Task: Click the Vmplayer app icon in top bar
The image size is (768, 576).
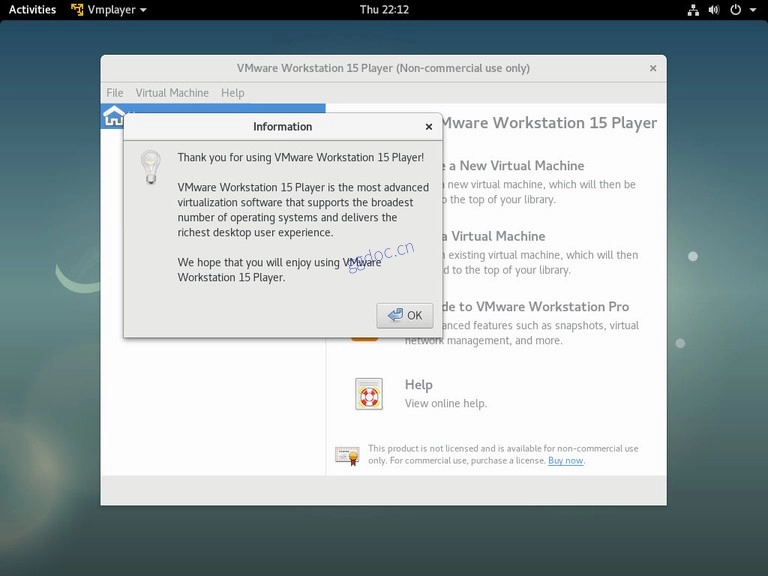Action: [x=77, y=10]
